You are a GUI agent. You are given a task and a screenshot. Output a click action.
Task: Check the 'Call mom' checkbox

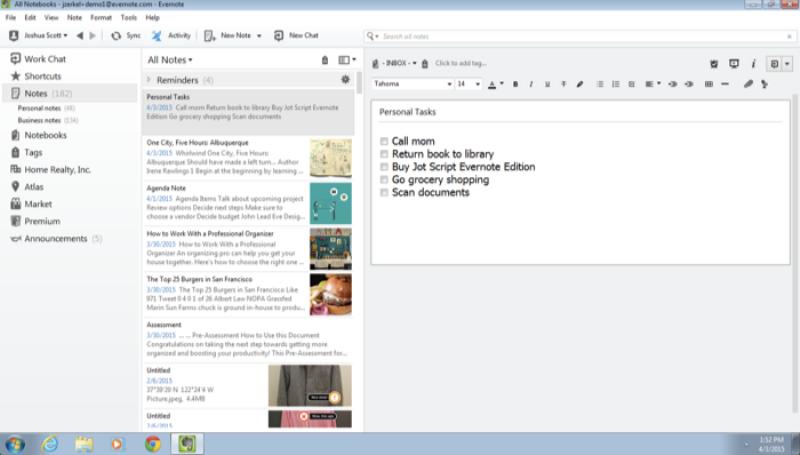pyautogui.click(x=384, y=141)
